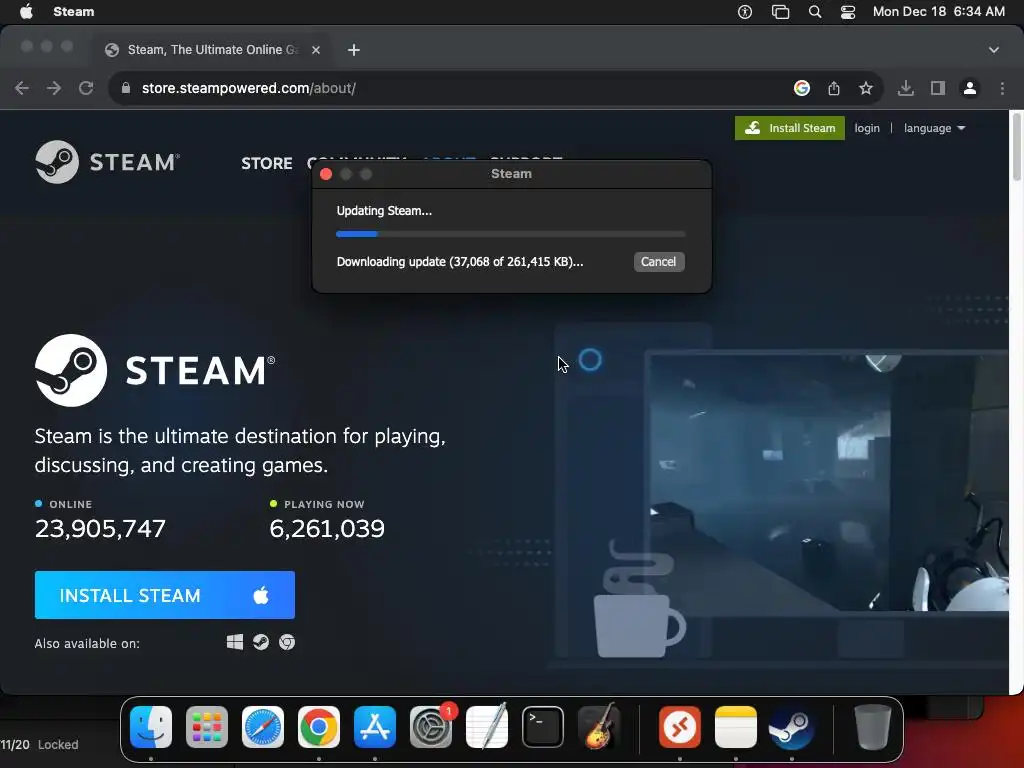Click the online count 23,905,747
The width and height of the screenshot is (1024, 768).
(100, 528)
